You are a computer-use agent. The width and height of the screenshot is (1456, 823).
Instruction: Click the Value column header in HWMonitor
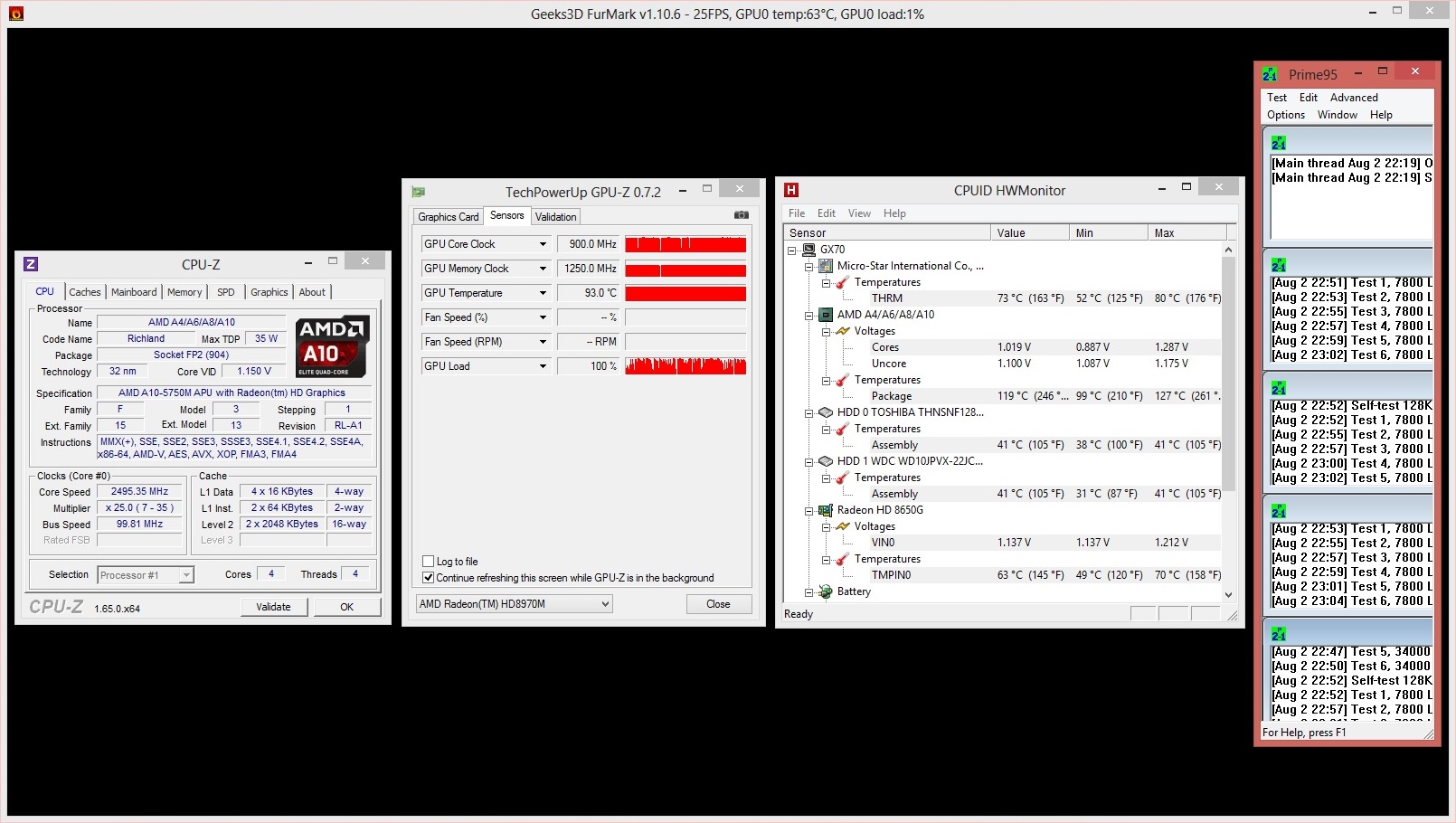(1030, 233)
